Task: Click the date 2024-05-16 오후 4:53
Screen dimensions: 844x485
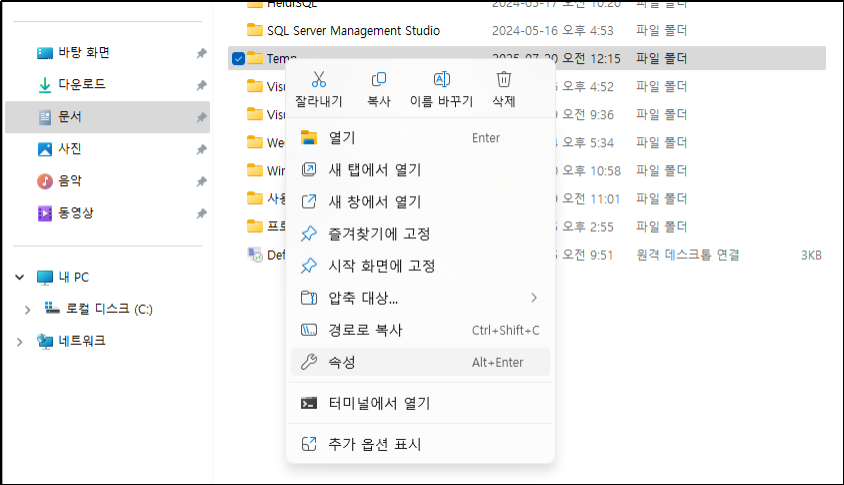Action: (553, 31)
